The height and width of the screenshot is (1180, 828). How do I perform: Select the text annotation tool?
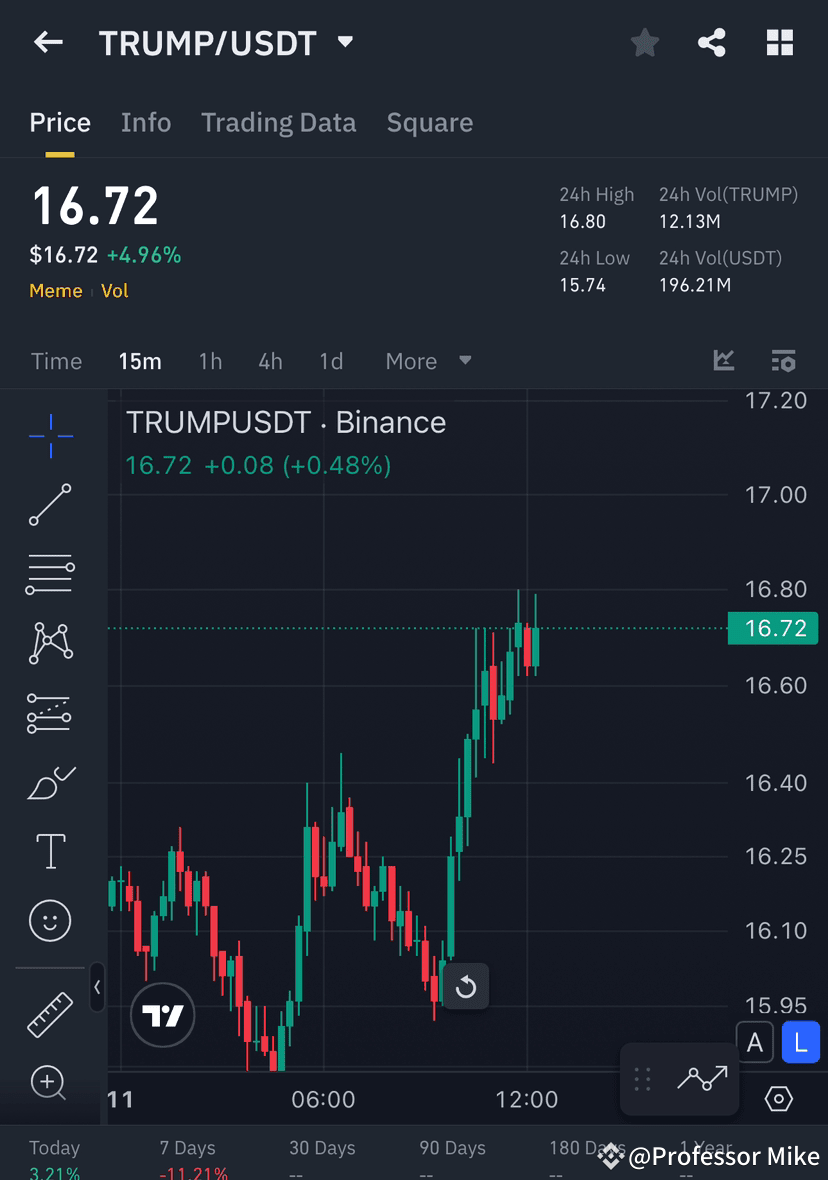coord(50,850)
